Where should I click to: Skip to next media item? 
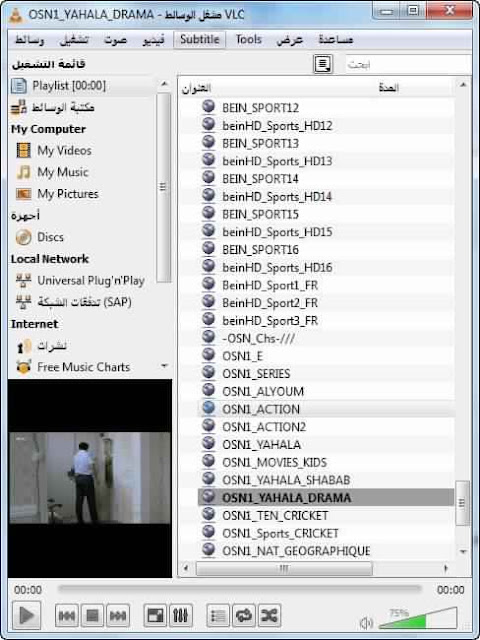click(x=118, y=616)
